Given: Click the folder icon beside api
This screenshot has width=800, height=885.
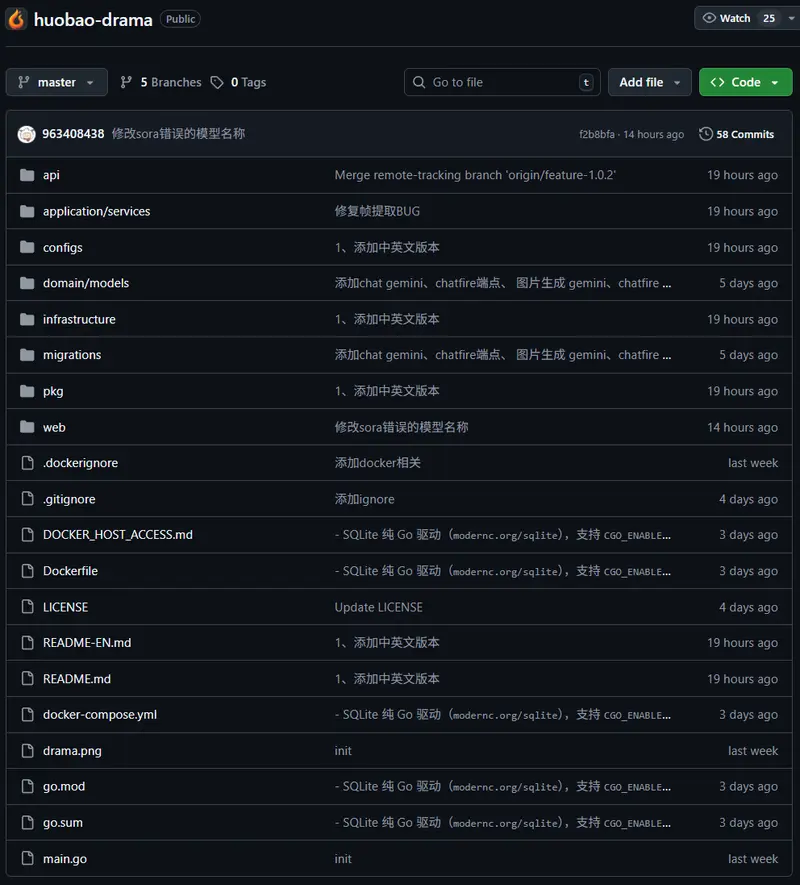Looking at the screenshot, I should point(27,175).
